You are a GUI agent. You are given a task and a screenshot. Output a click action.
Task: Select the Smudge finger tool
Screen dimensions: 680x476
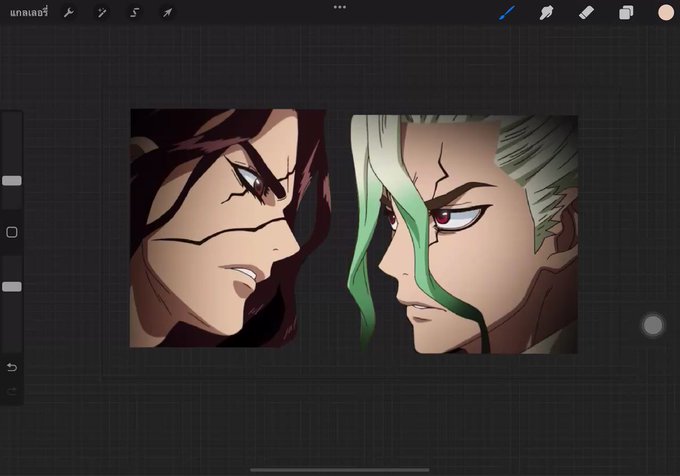pos(546,13)
